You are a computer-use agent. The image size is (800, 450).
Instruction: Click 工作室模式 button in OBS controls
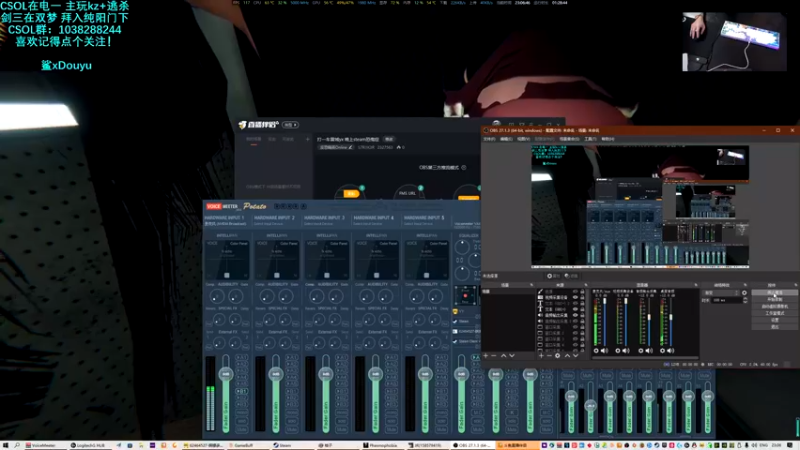(x=774, y=313)
